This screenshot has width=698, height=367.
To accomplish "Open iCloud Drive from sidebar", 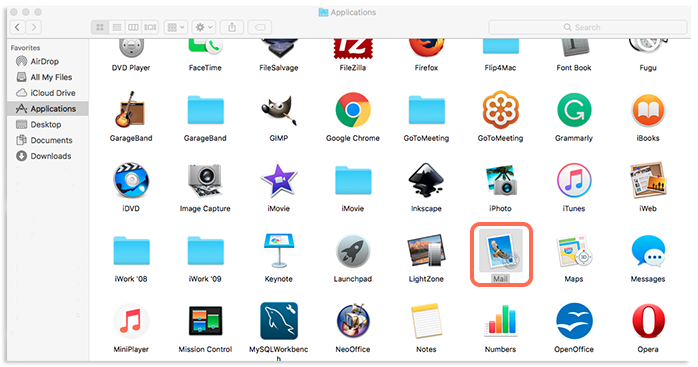I will (48, 93).
